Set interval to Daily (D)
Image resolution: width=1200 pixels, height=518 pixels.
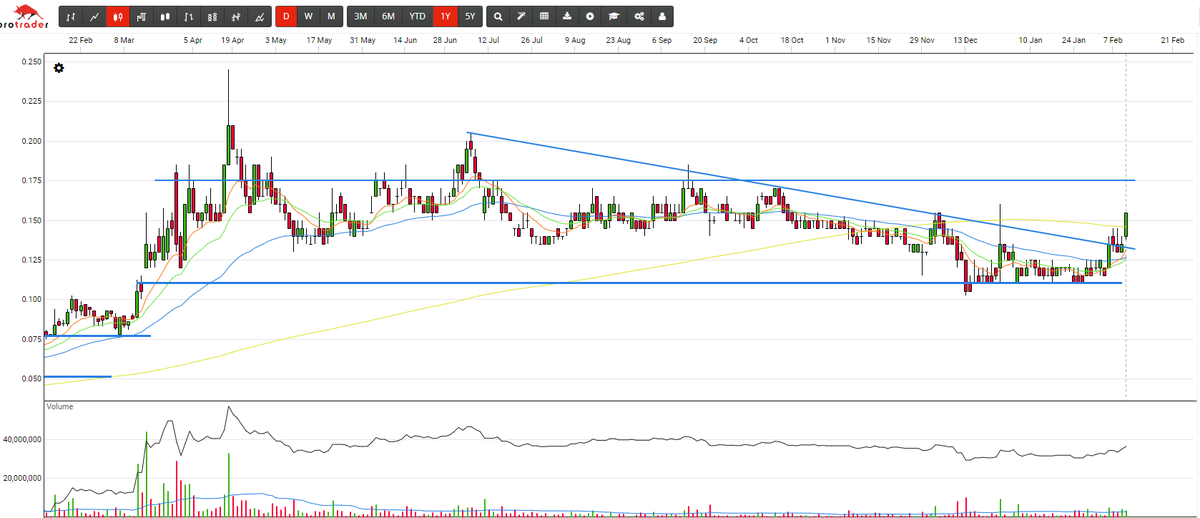(286, 17)
